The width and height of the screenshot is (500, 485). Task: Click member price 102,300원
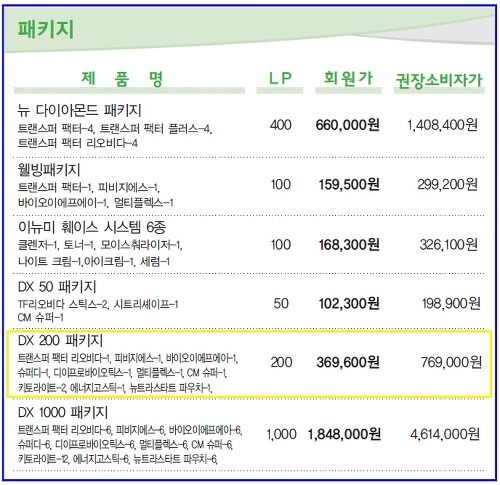349,304
